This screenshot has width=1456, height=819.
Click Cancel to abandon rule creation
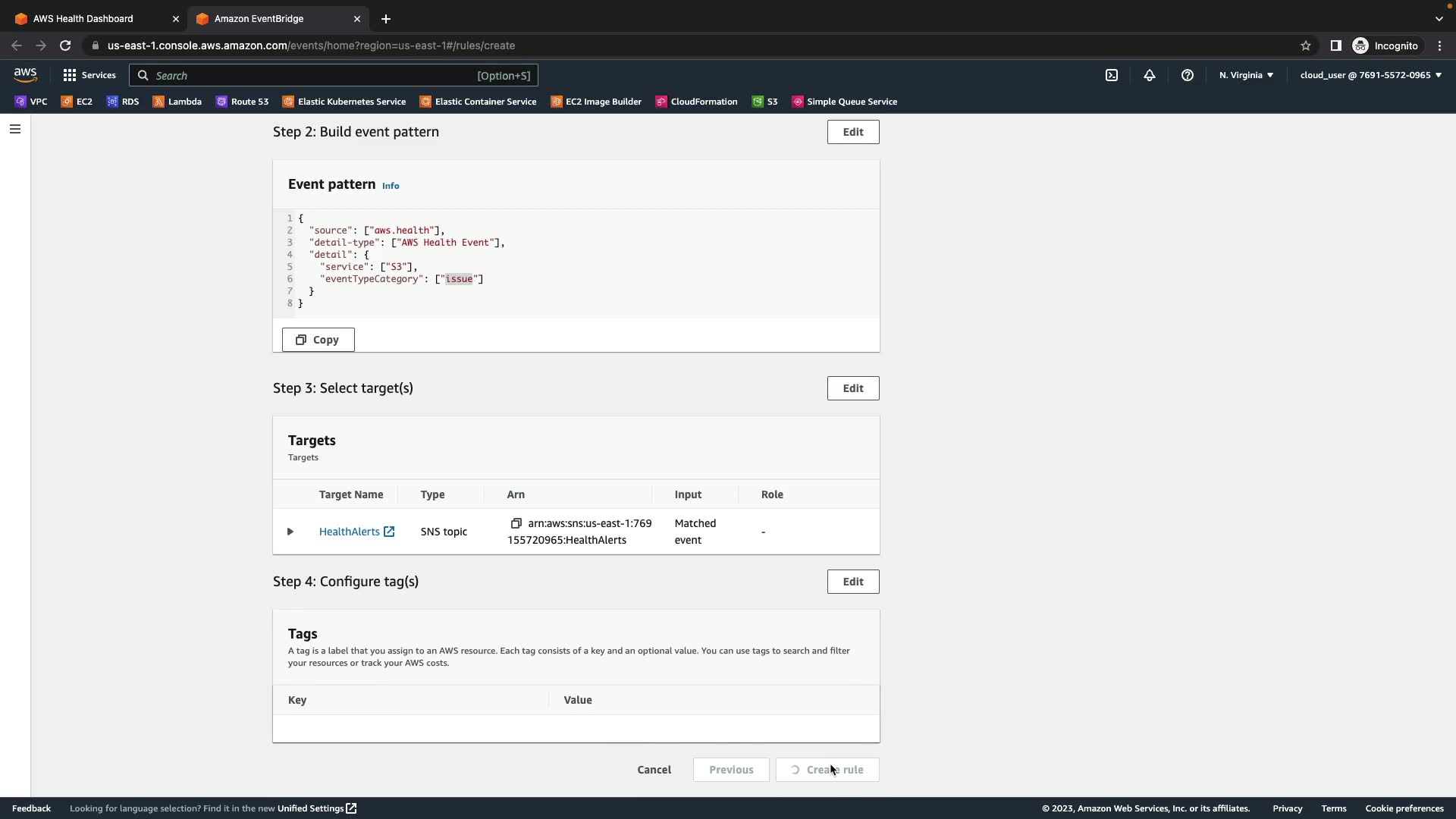654,770
